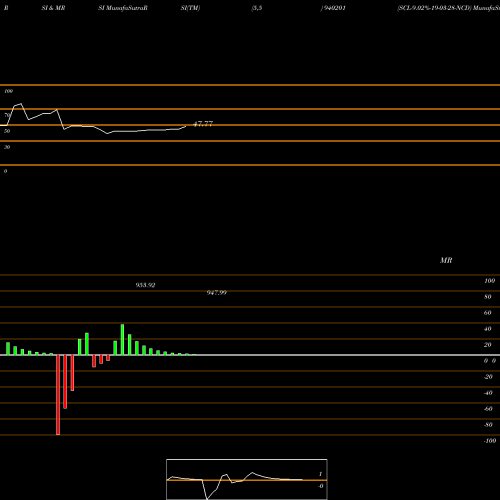Click the 40 label on MR axis
Viewport: 500px width, 500px height.
488,329
